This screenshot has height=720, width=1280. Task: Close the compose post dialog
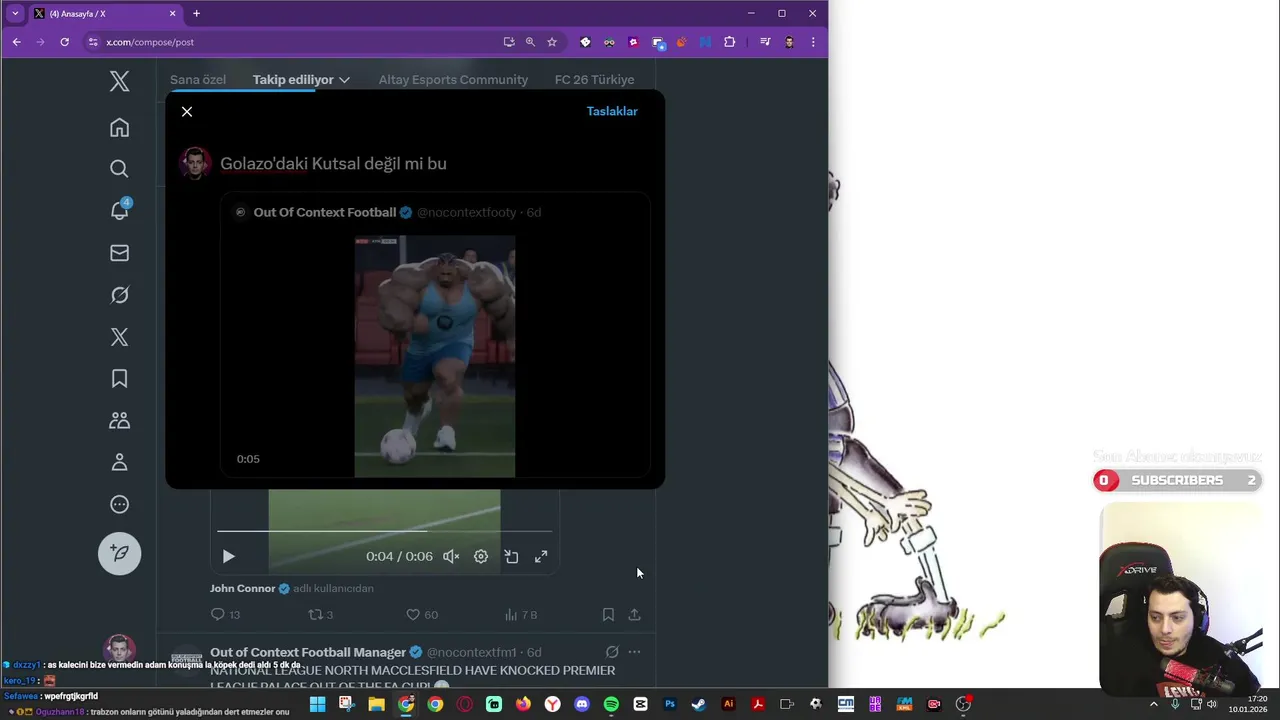click(x=187, y=111)
